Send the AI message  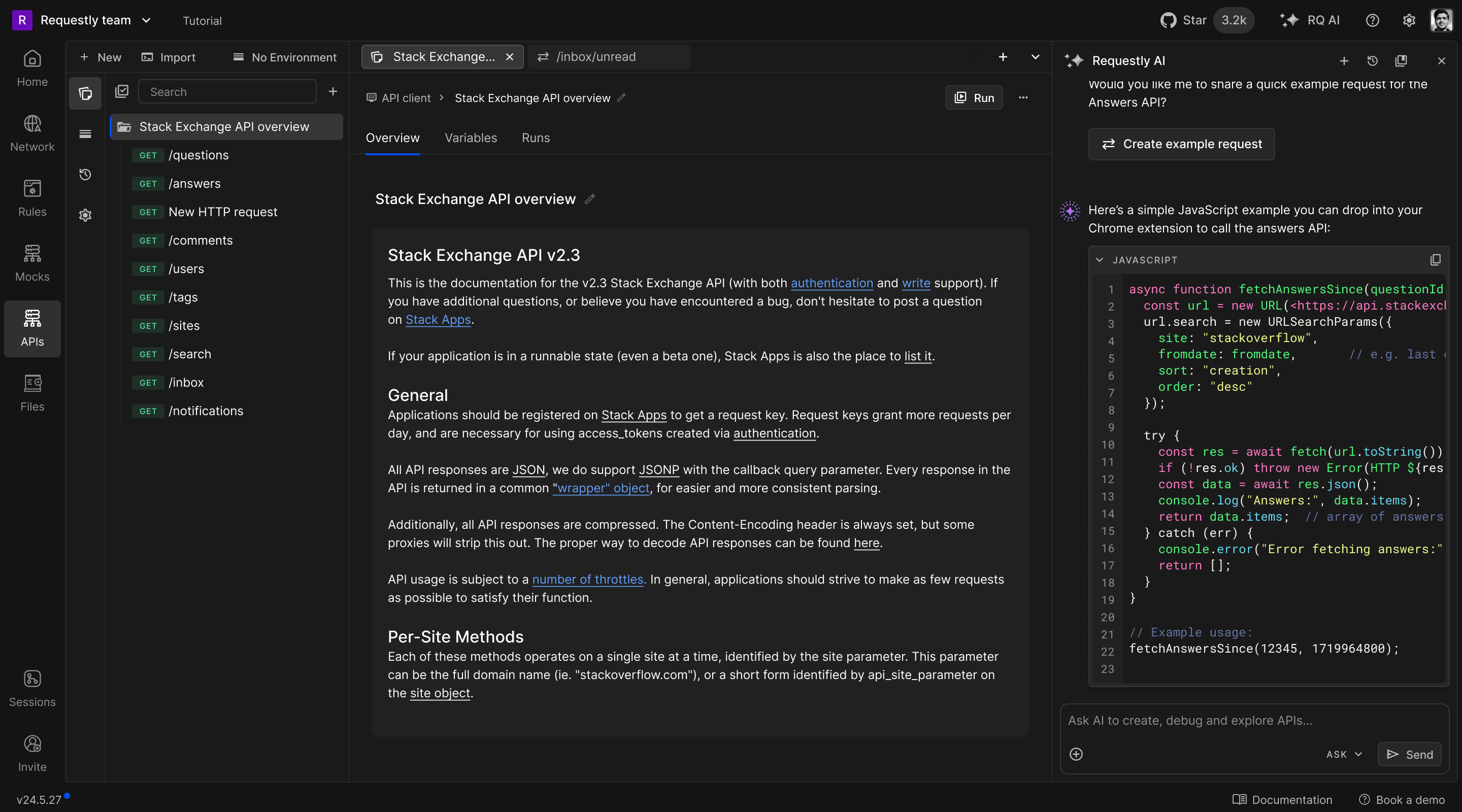pos(1410,754)
